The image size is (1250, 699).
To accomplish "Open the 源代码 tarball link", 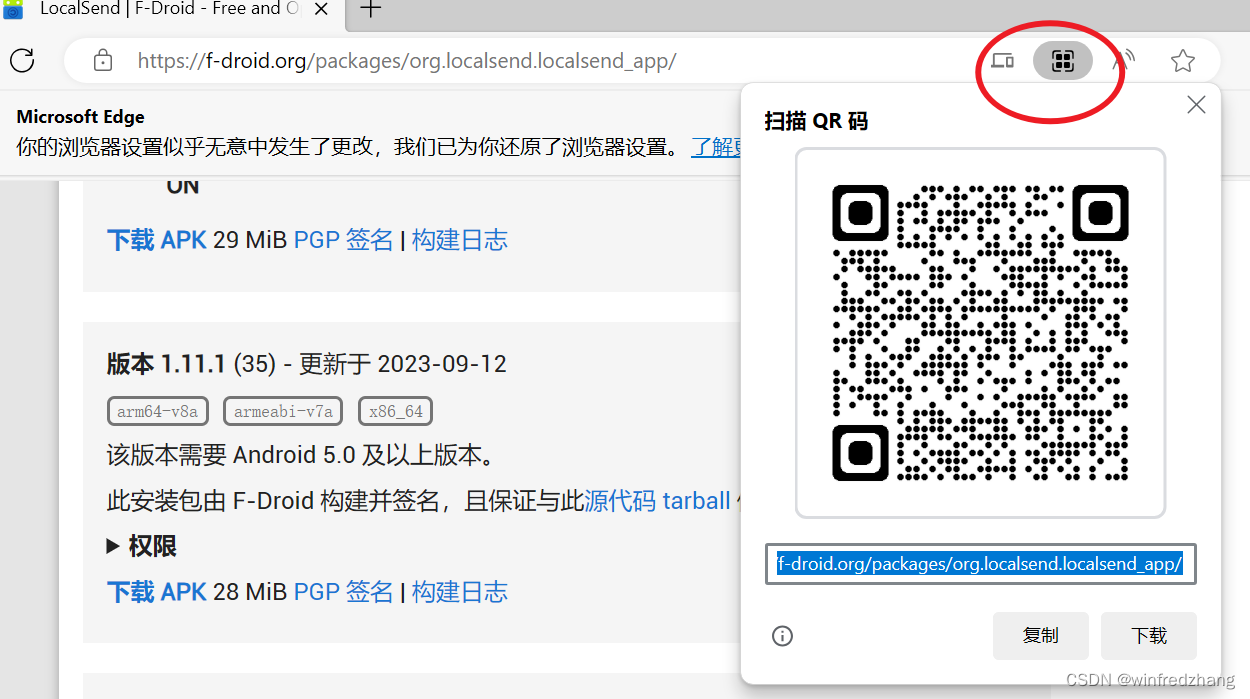I will click(658, 501).
